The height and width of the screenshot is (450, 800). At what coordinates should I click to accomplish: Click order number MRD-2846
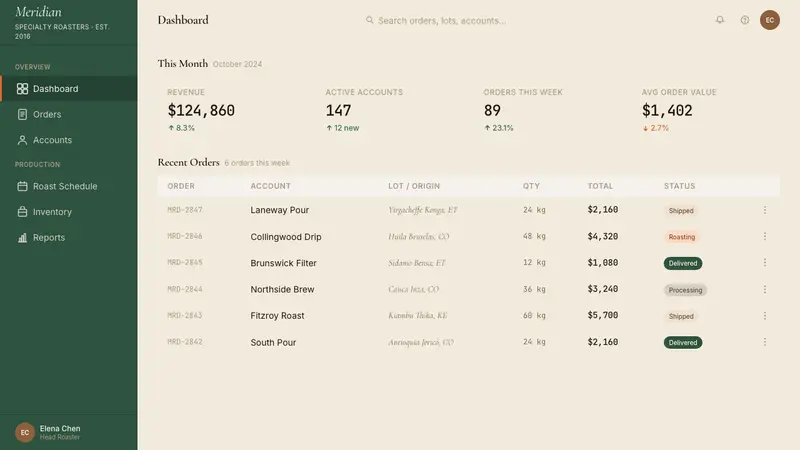pyautogui.click(x=185, y=236)
